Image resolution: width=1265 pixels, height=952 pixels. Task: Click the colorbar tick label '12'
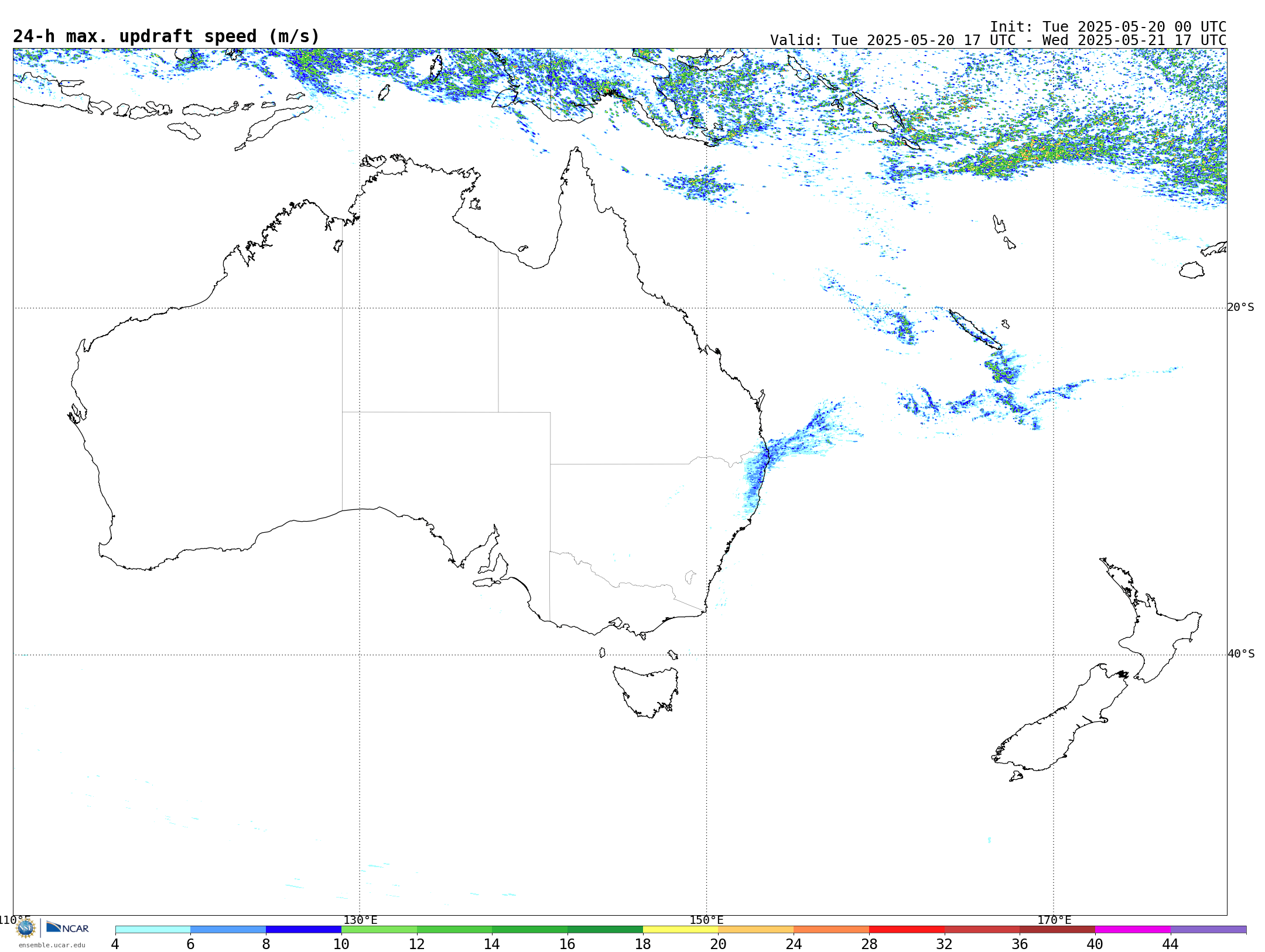click(417, 944)
